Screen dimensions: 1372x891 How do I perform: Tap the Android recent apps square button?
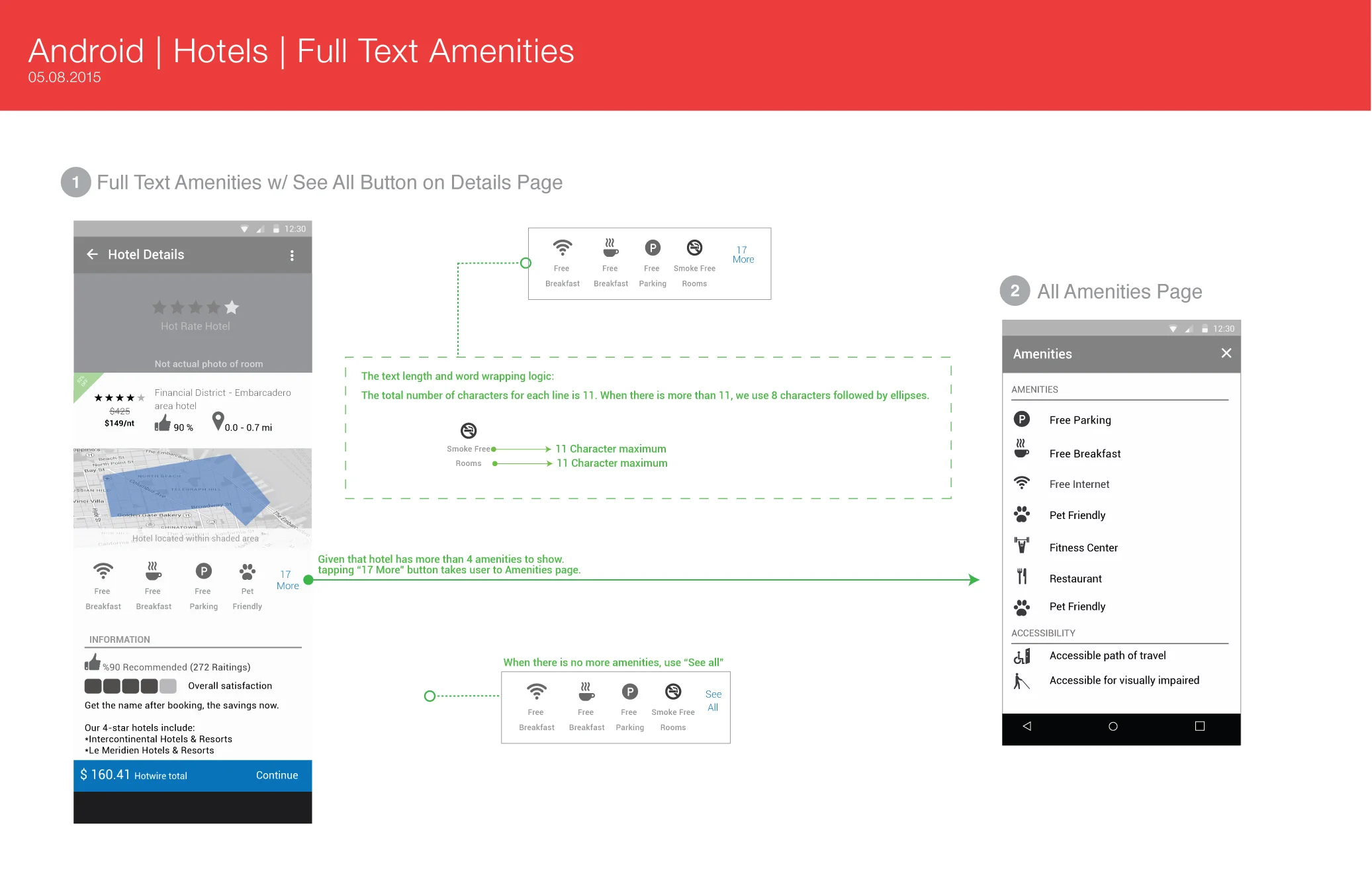(1199, 726)
